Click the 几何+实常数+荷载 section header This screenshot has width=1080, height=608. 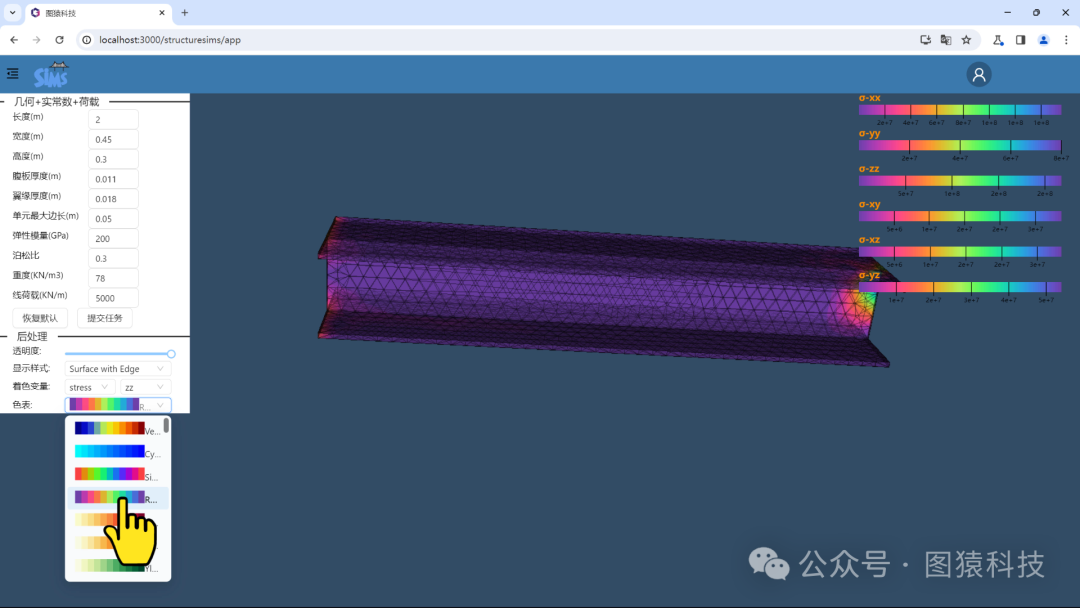(x=56, y=102)
